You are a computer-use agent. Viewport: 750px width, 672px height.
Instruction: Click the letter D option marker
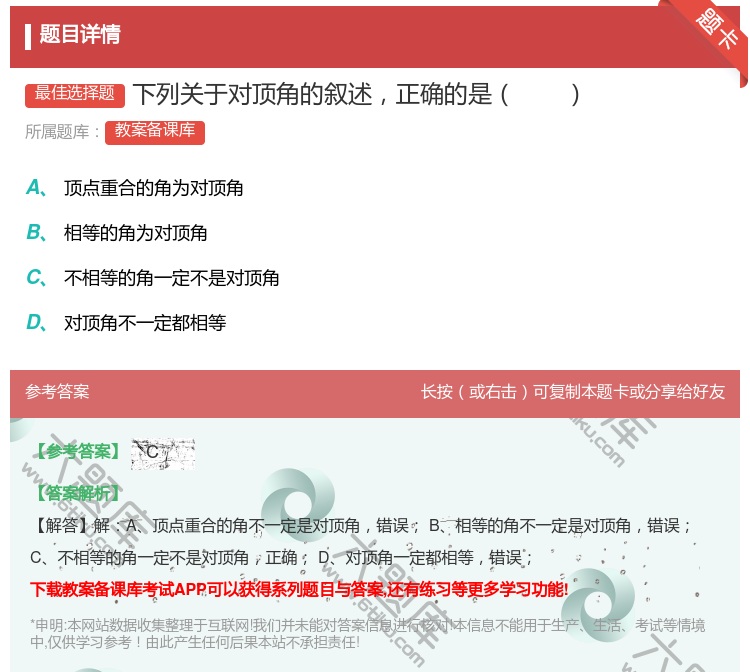tap(36, 323)
